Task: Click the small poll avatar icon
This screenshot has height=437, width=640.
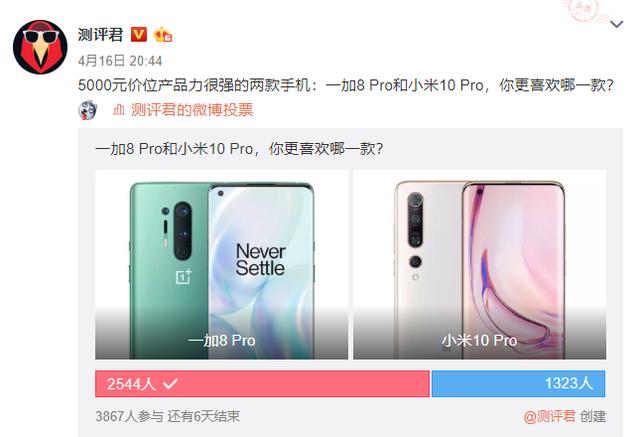Action: tap(87, 110)
